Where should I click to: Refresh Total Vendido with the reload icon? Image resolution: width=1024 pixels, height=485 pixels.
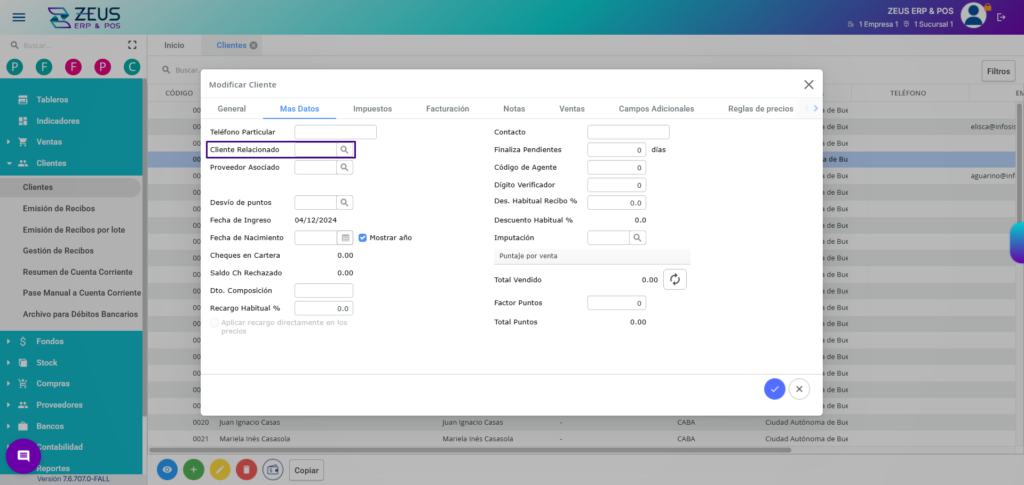(675, 280)
